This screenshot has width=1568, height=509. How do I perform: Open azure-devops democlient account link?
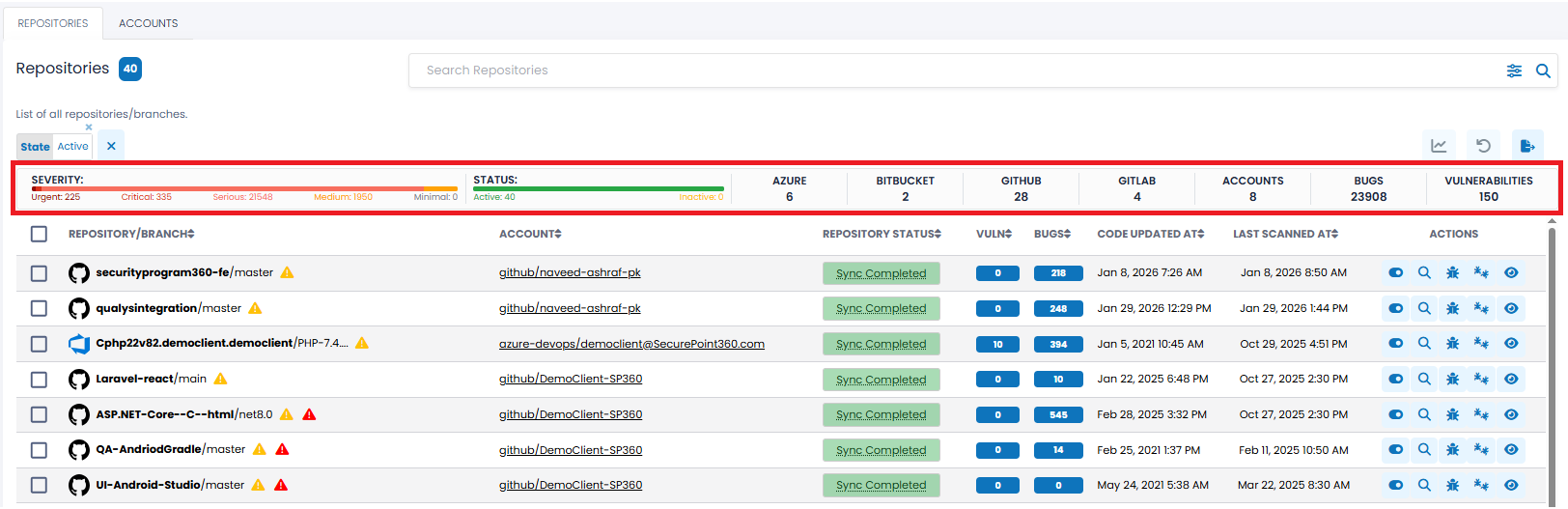click(631, 344)
